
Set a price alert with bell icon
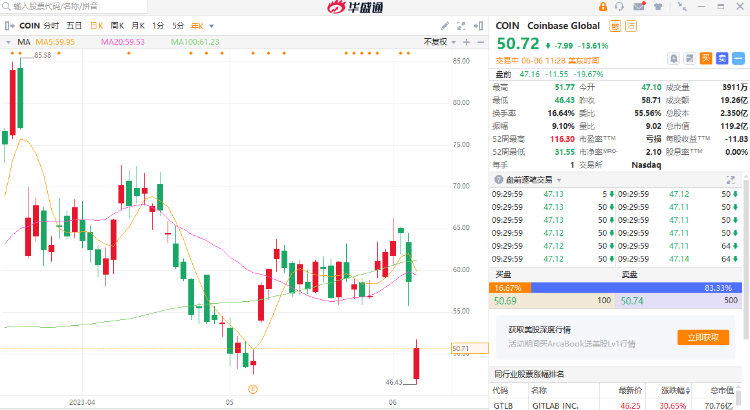(x=673, y=58)
